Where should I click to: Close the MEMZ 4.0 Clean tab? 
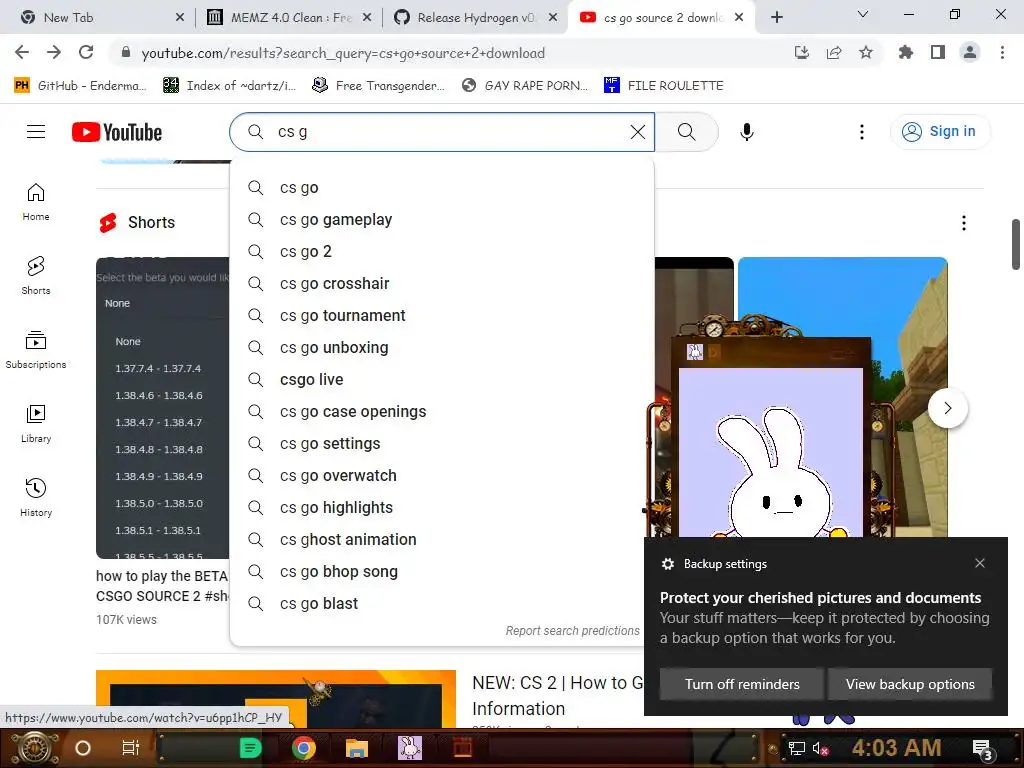click(x=367, y=18)
